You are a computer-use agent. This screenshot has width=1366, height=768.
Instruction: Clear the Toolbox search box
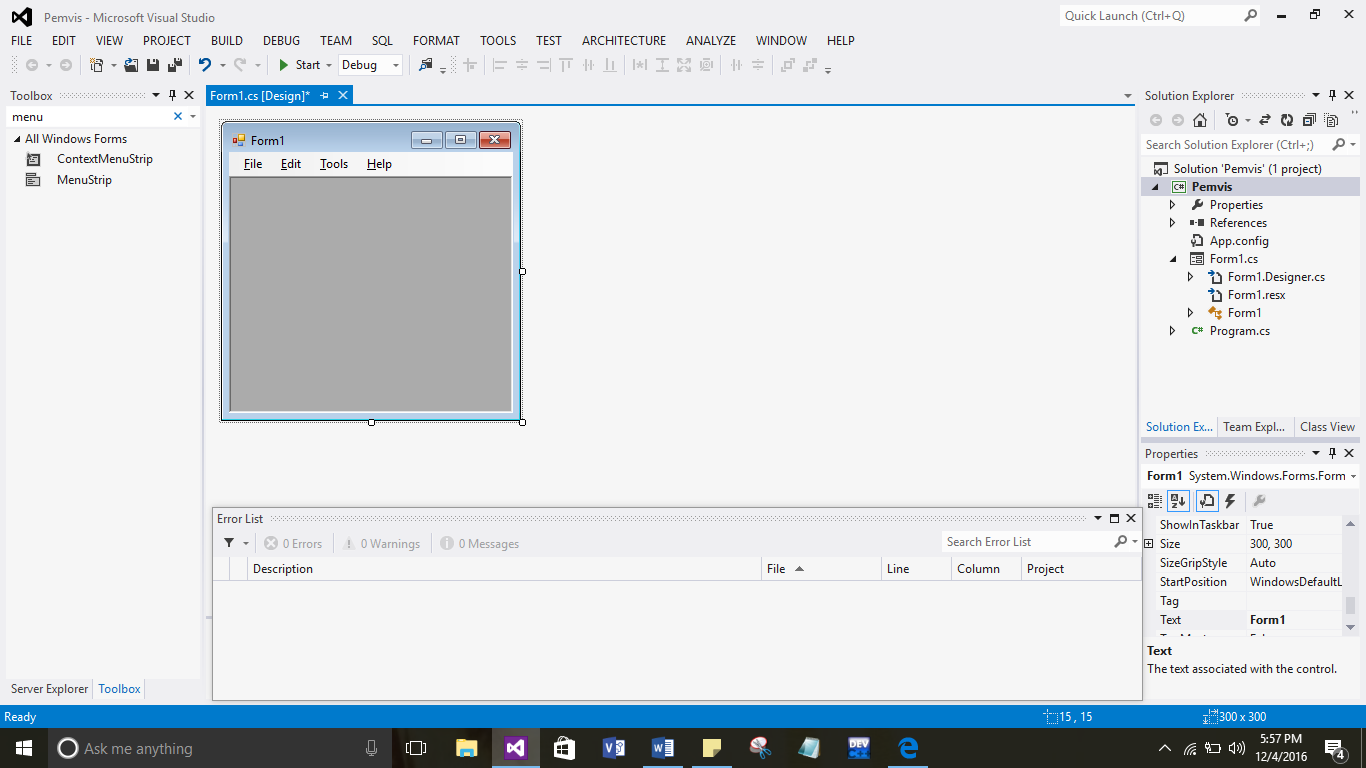pyautogui.click(x=178, y=117)
